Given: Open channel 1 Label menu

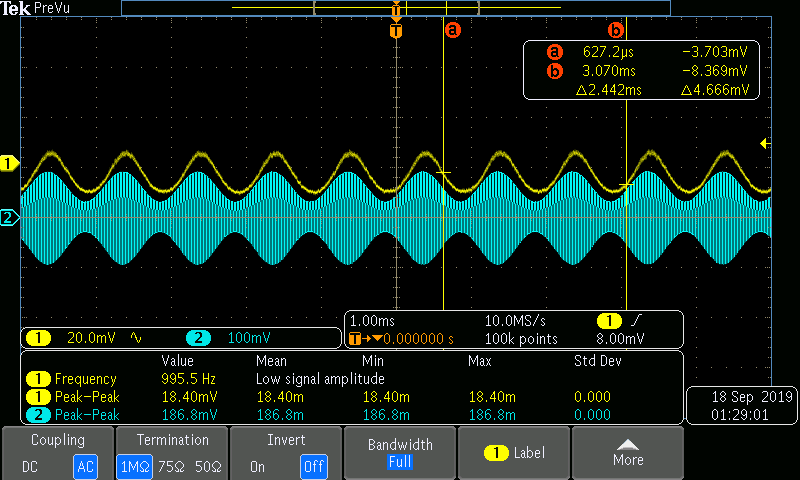Looking at the screenshot, I should 514,453.
